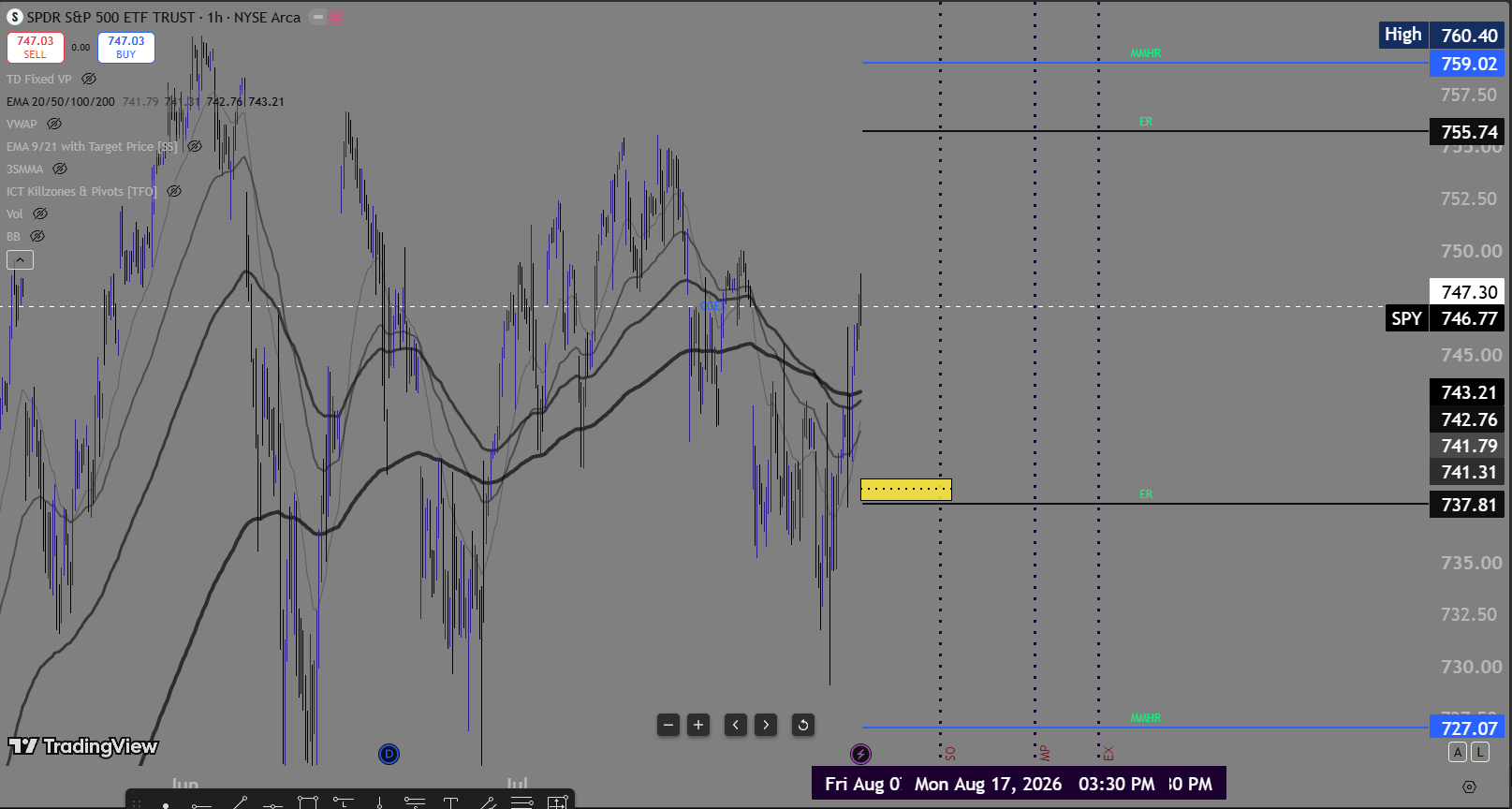Screen dimensions: 1512x809
Task: Click the yellow highlighted zone box
Action: 906,489
